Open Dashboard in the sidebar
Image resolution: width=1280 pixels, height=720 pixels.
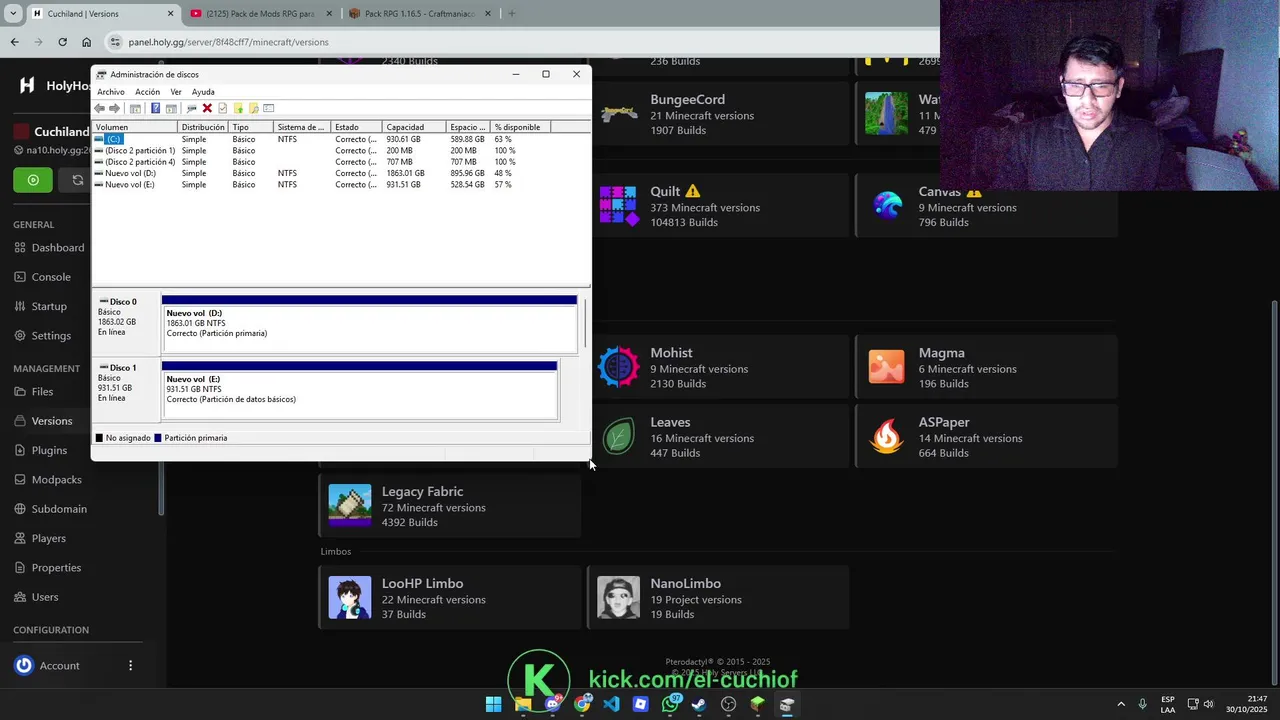point(58,248)
